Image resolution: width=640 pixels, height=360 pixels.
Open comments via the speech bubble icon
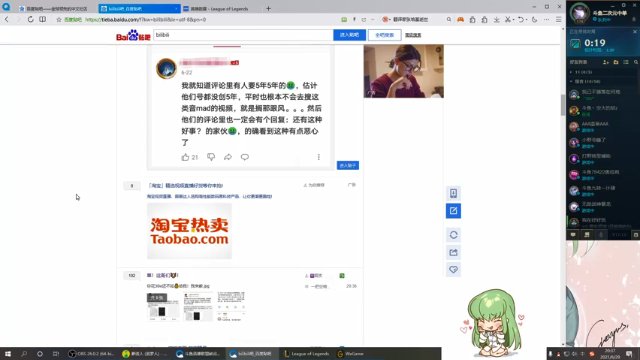[x=244, y=157]
